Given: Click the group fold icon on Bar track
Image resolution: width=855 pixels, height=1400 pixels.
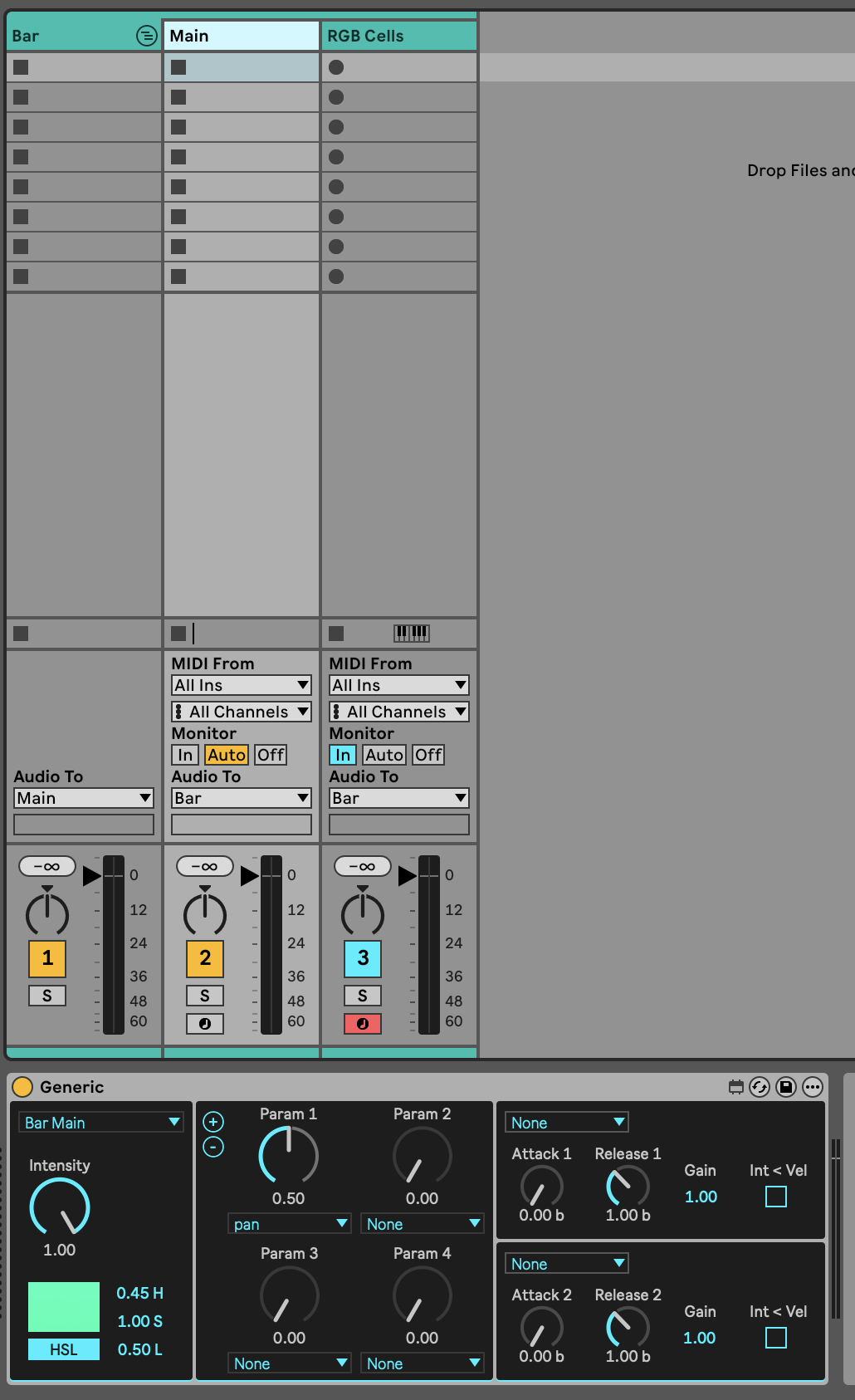Looking at the screenshot, I should pyautogui.click(x=146, y=36).
